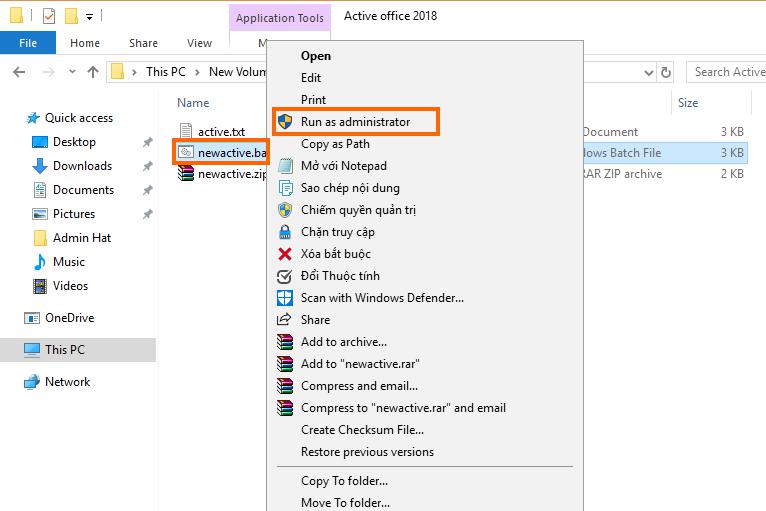Click Run as administrator shield icon

285,122
